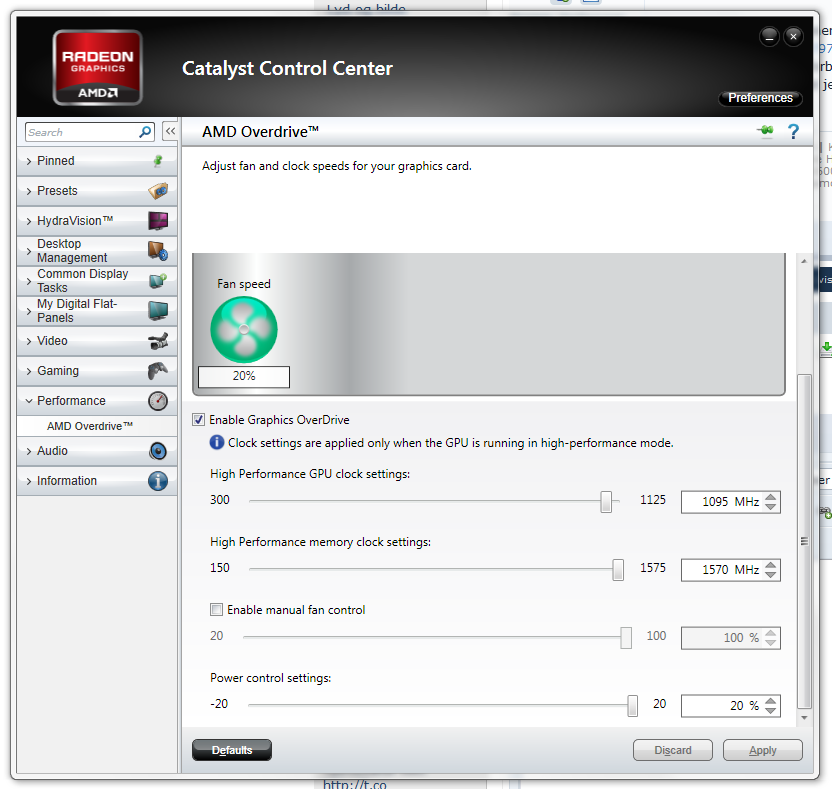Click the green fan speed icon
This screenshot has height=789, width=832.
(244, 330)
